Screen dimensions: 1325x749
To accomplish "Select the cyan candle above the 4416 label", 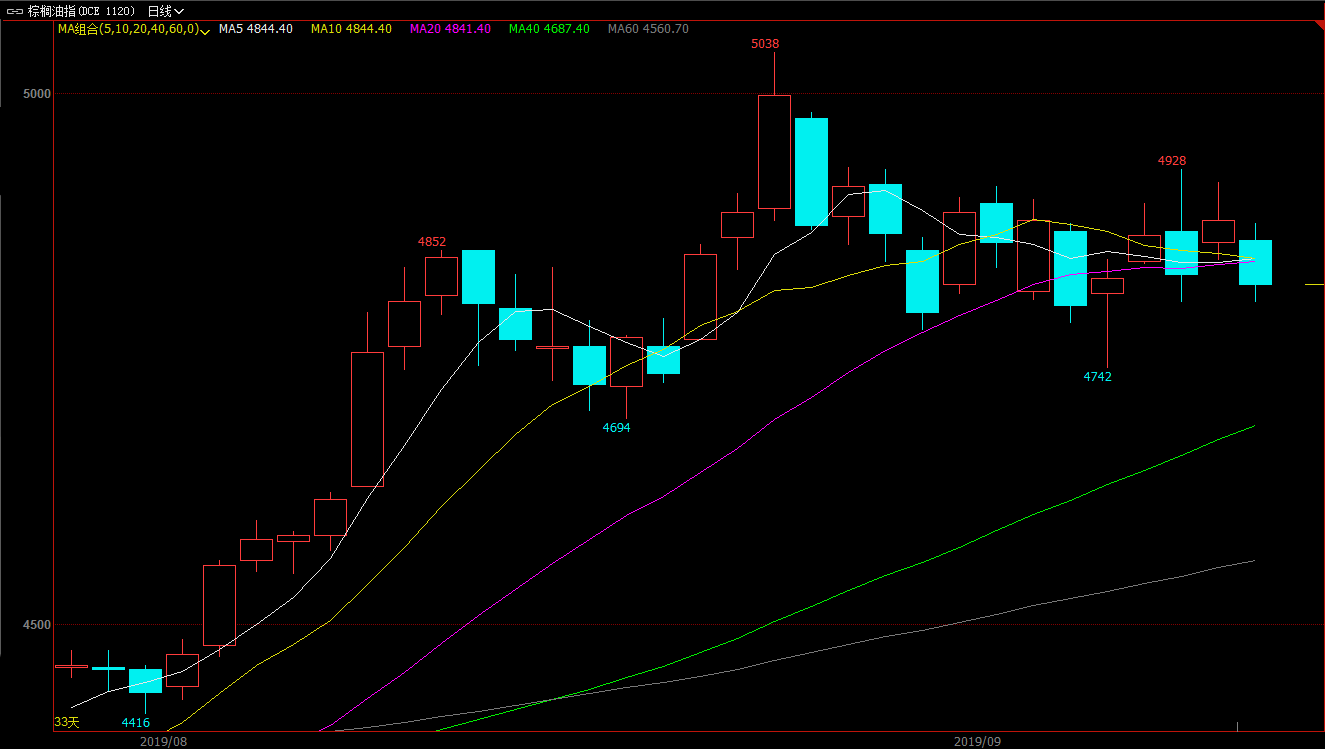I will click(x=145, y=680).
